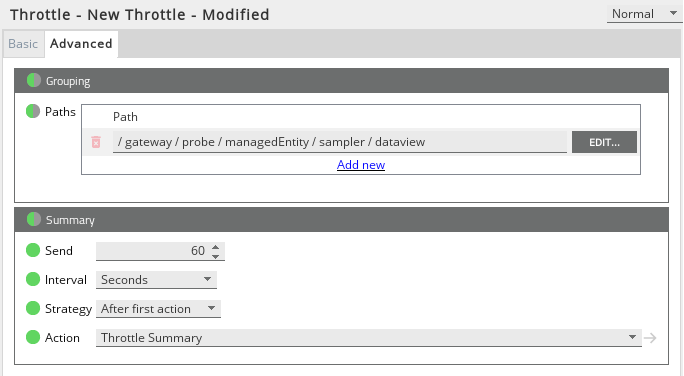684x376 pixels.
Task: Select the Advanced tab
Action: [x=81, y=44]
